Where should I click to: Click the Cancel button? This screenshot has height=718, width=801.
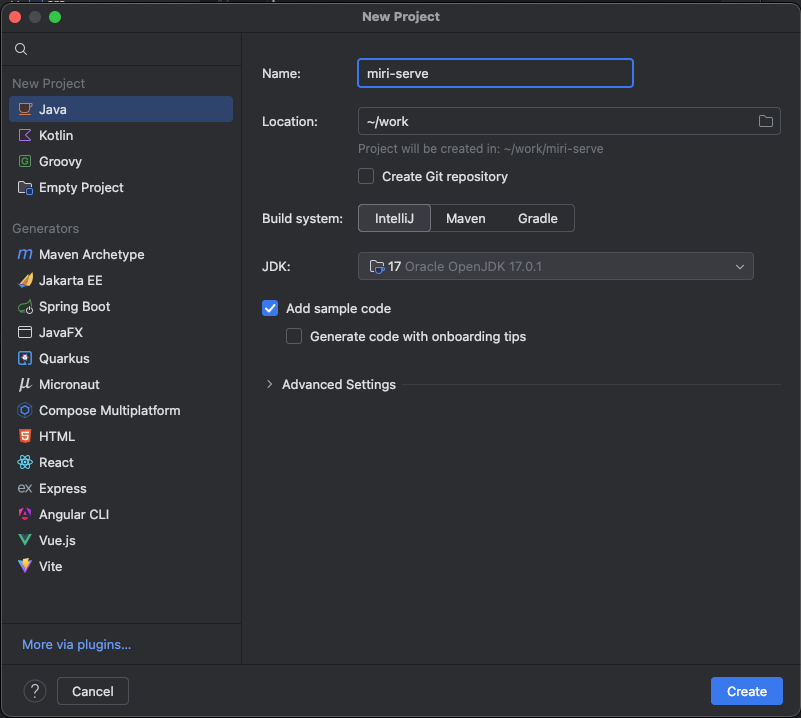pos(92,691)
